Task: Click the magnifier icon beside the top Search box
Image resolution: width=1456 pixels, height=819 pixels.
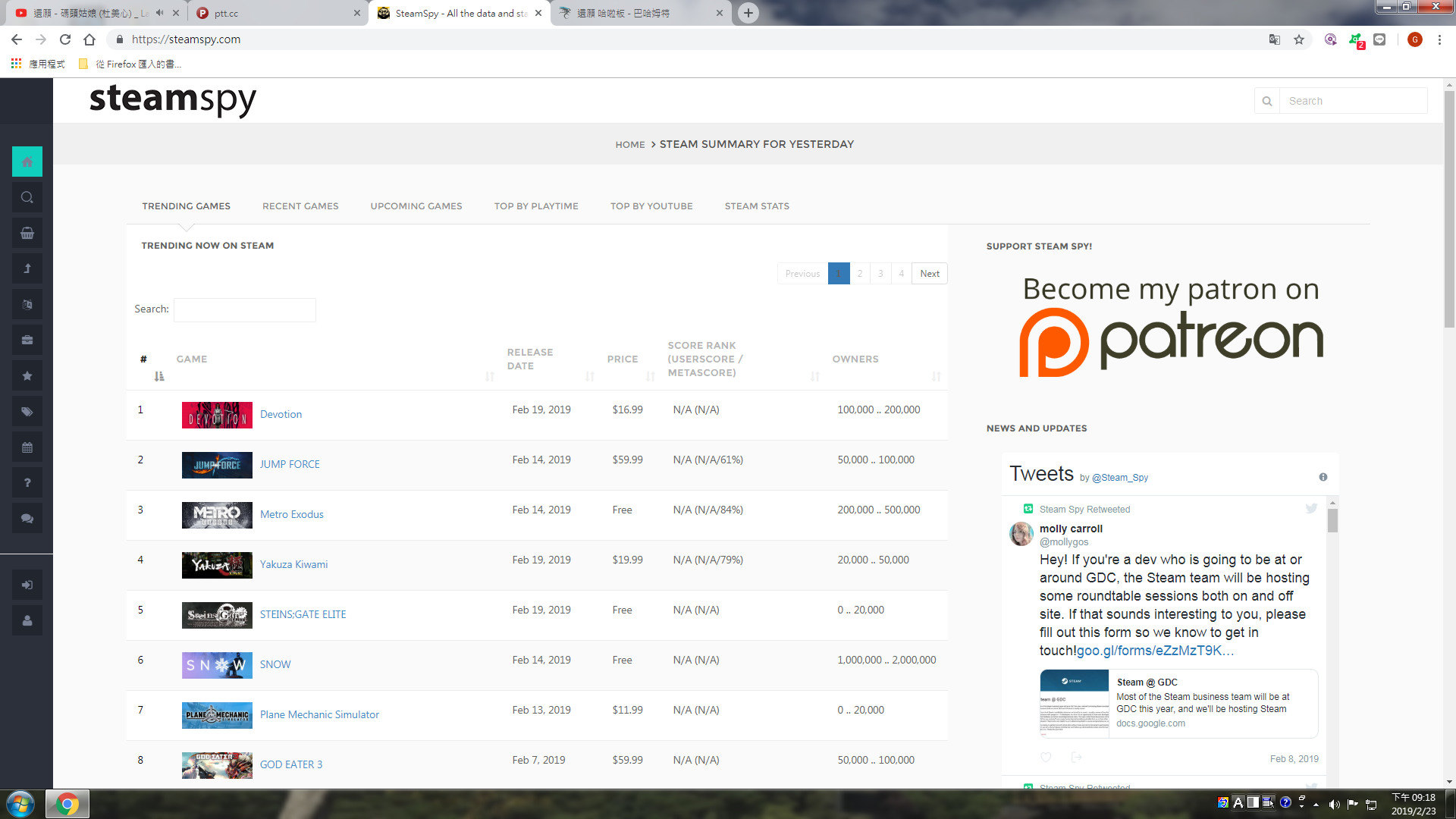Action: tap(1266, 101)
